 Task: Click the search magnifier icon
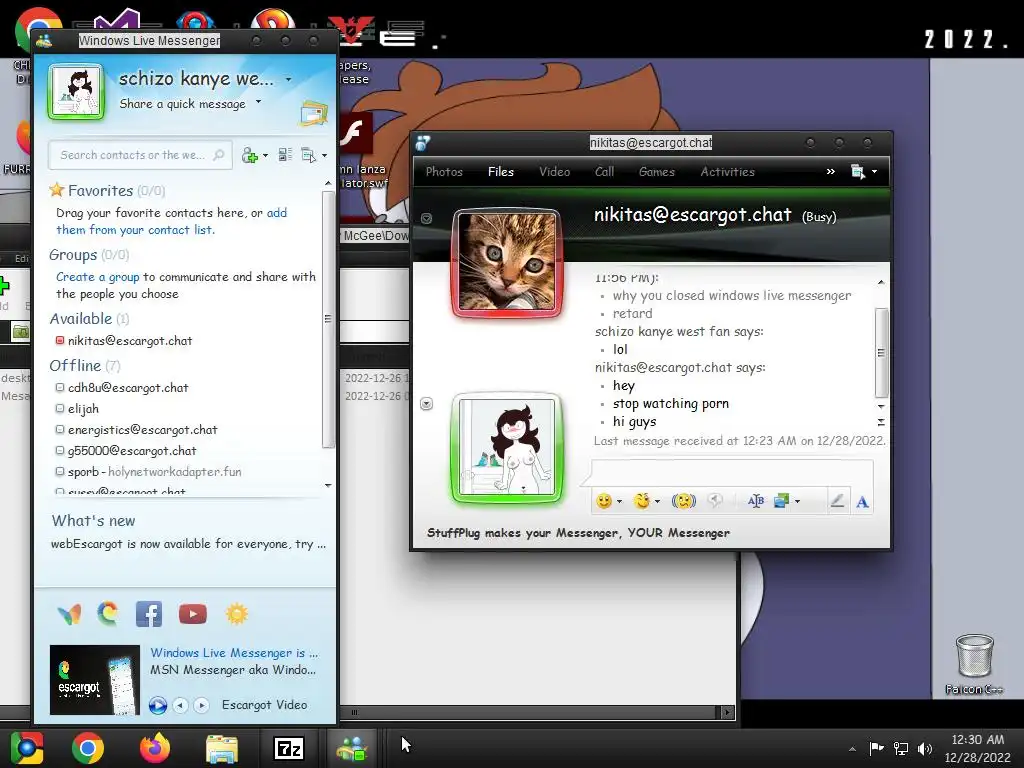tap(219, 155)
